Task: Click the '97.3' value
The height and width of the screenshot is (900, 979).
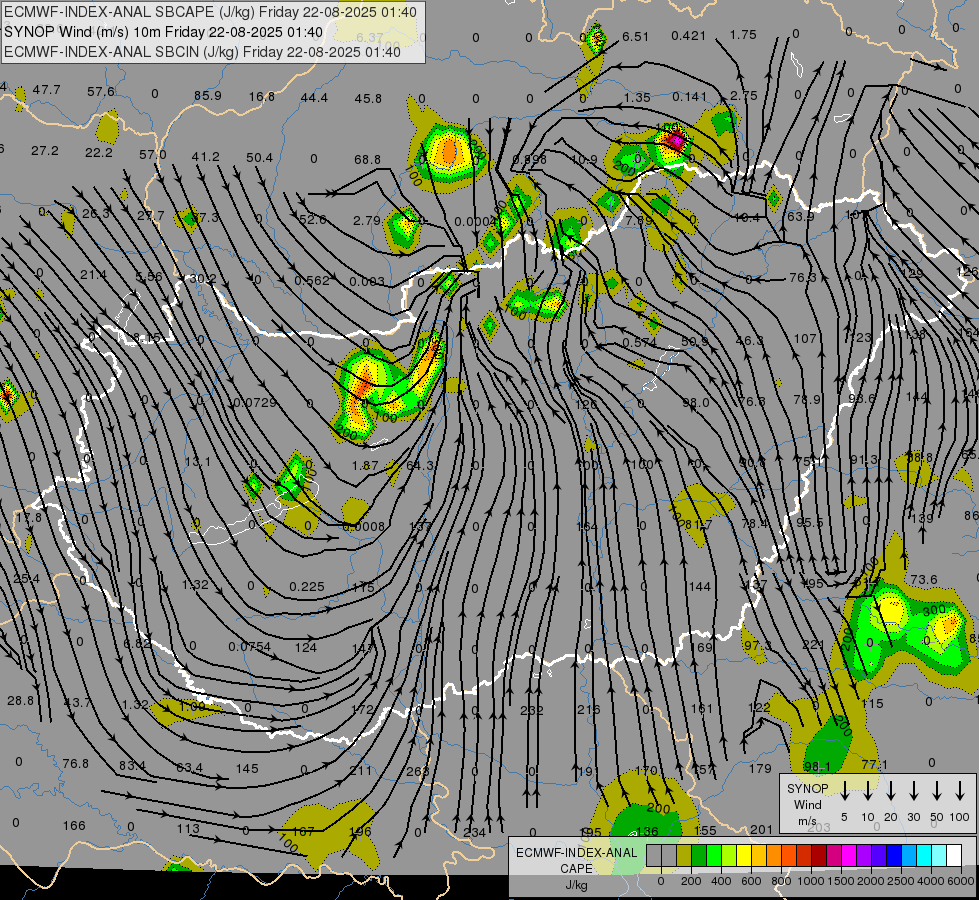Action: 757,645
